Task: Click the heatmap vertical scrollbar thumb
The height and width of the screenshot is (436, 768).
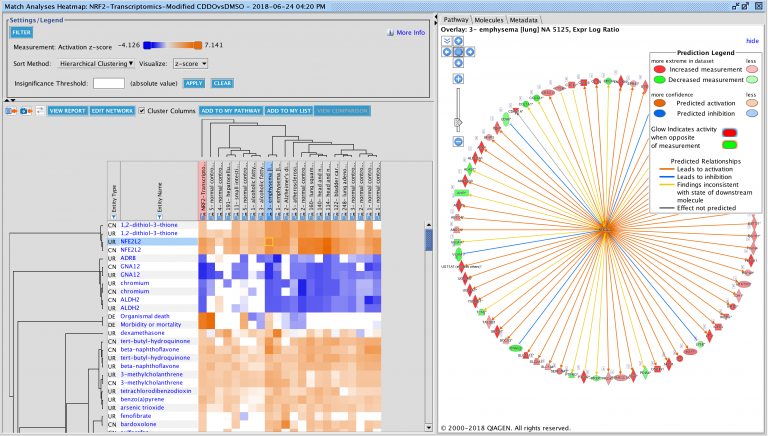Action: (429, 240)
